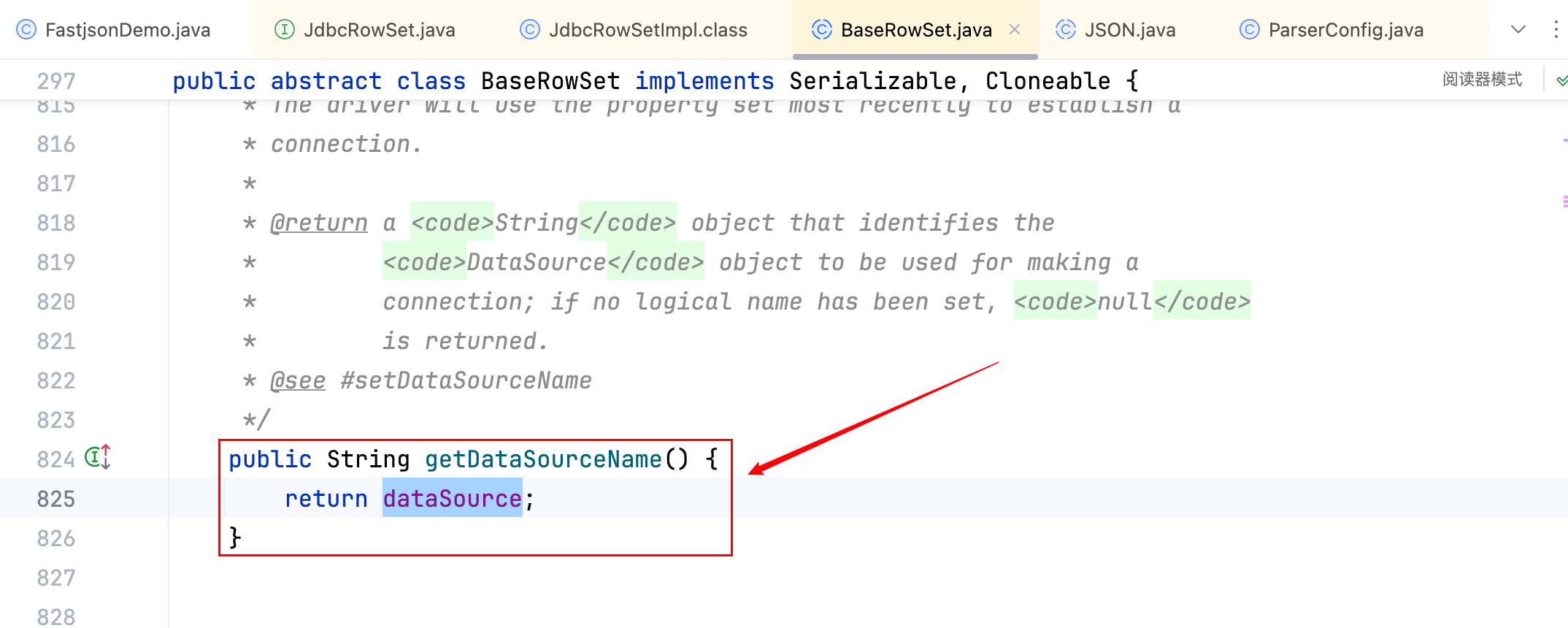Click the class icon on the FastjsonDemo.java tab
The width and height of the screenshot is (1568, 628).
tap(26, 30)
